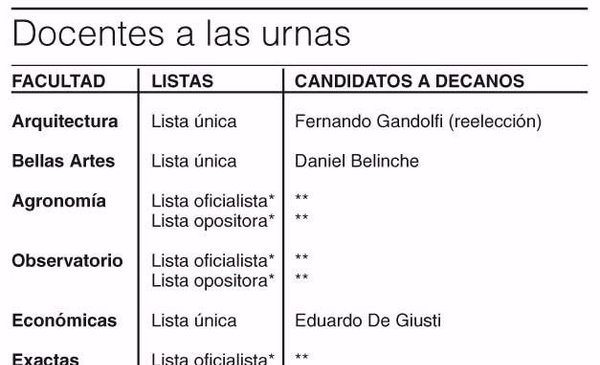Click 'Lista oficialista*' under Observatorio
The width and height of the screenshot is (600, 365).
coord(213,261)
